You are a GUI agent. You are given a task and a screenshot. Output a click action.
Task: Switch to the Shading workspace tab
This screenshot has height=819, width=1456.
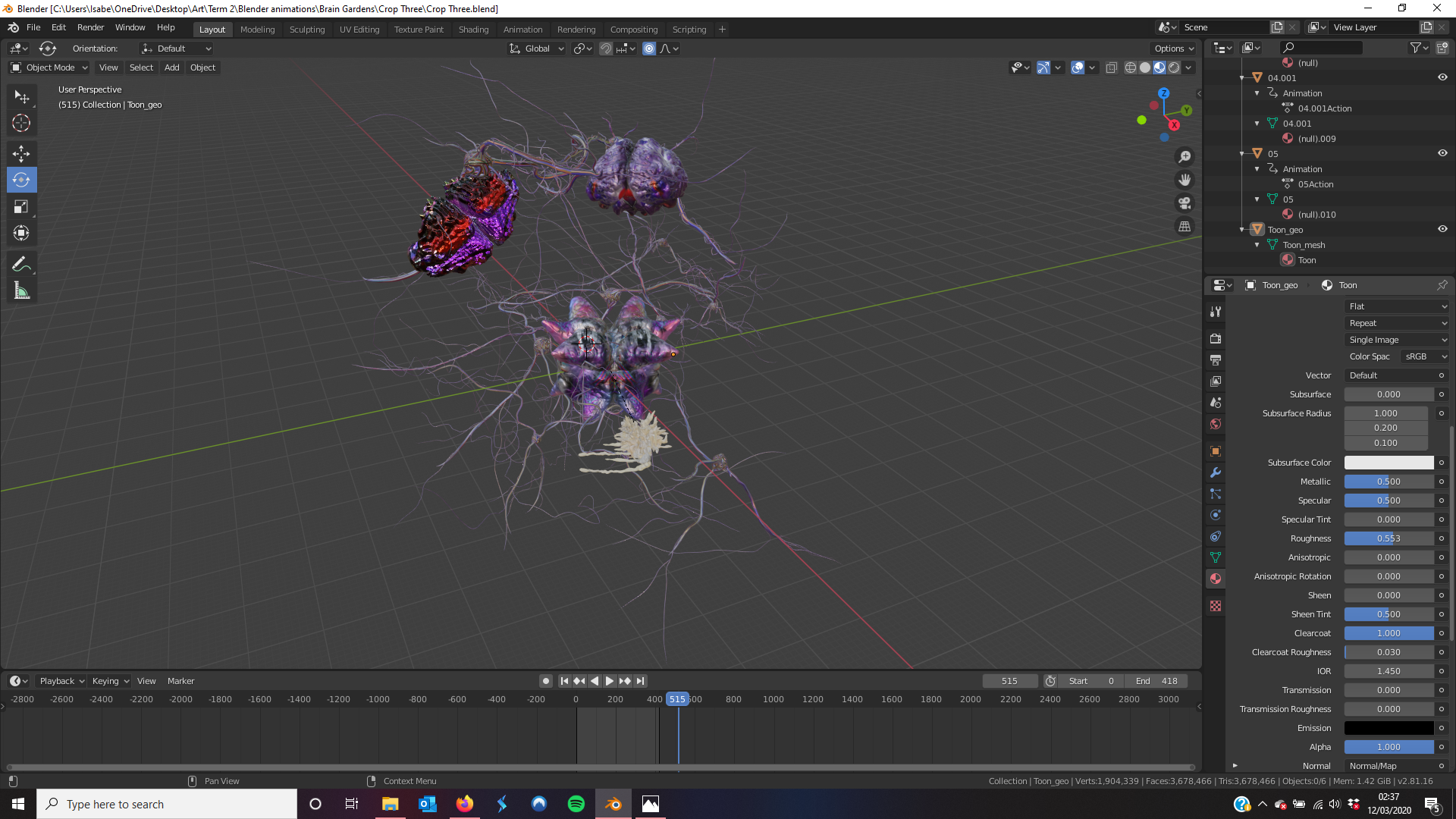pyautogui.click(x=473, y=30)
